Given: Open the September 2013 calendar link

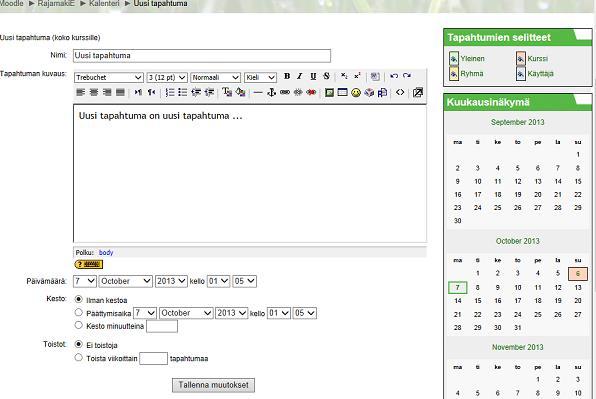Looking at the screenshot, I should (517, 122).
